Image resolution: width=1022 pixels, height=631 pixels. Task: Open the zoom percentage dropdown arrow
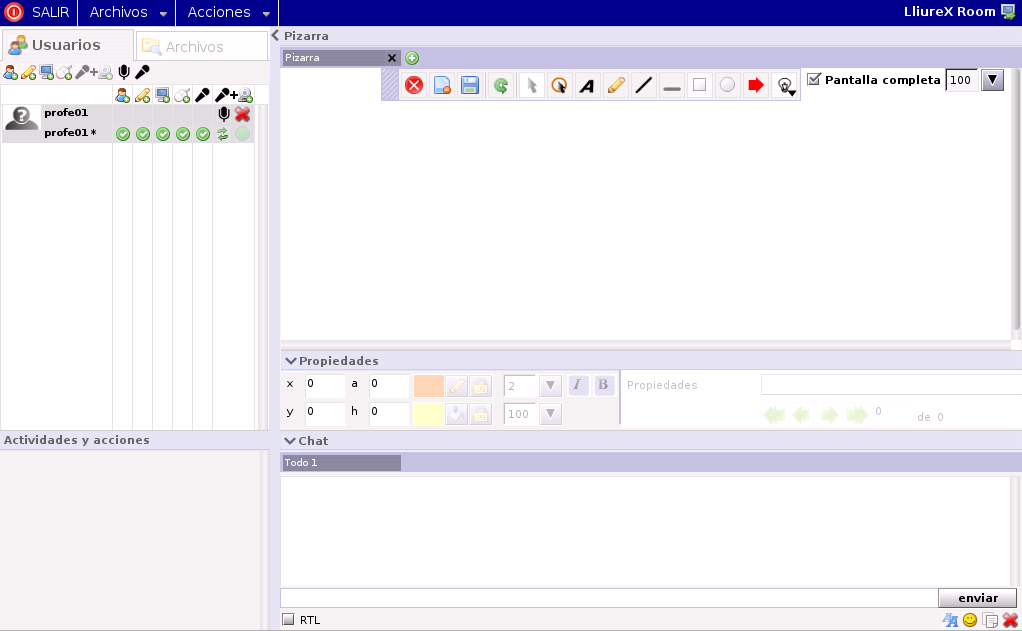coord(992,80)
